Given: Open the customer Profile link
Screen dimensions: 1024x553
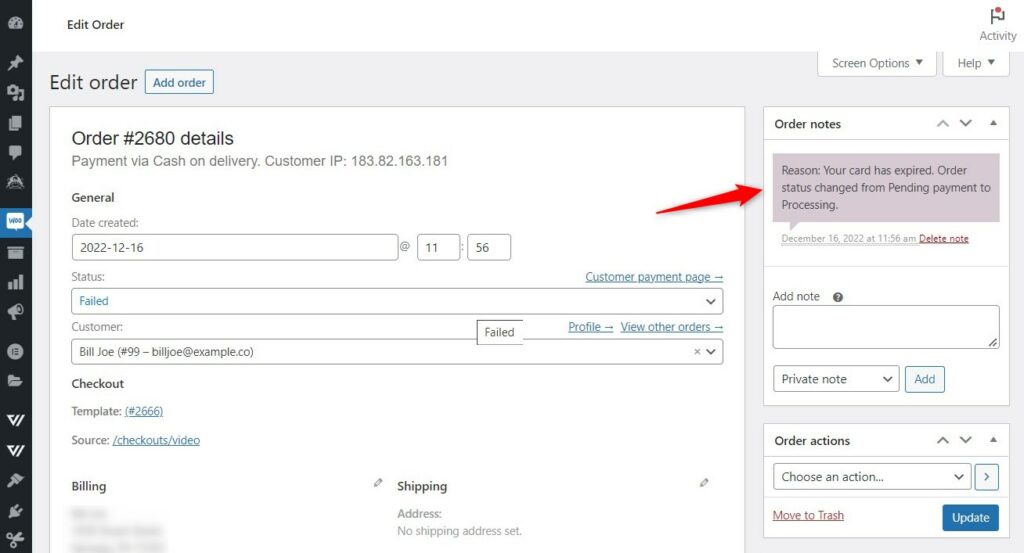Looking at the screenshot, I should point(590,326).
